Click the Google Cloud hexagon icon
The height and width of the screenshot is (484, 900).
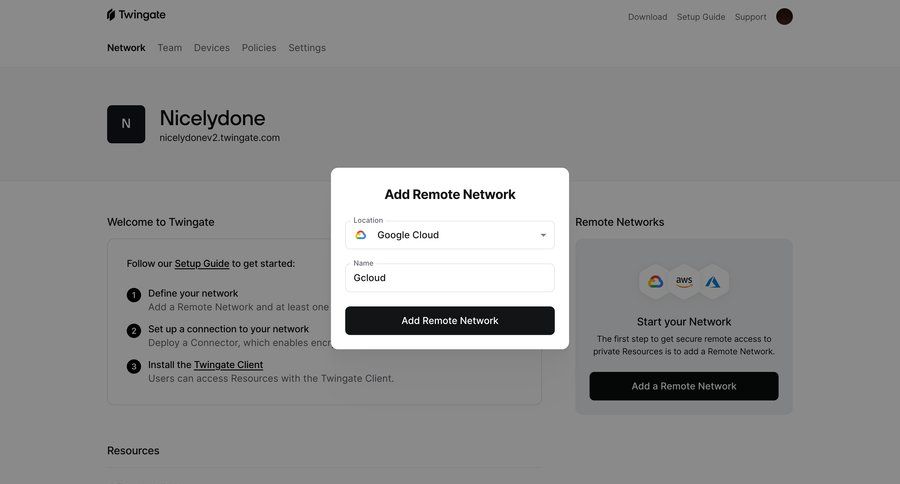click(655, 281)
